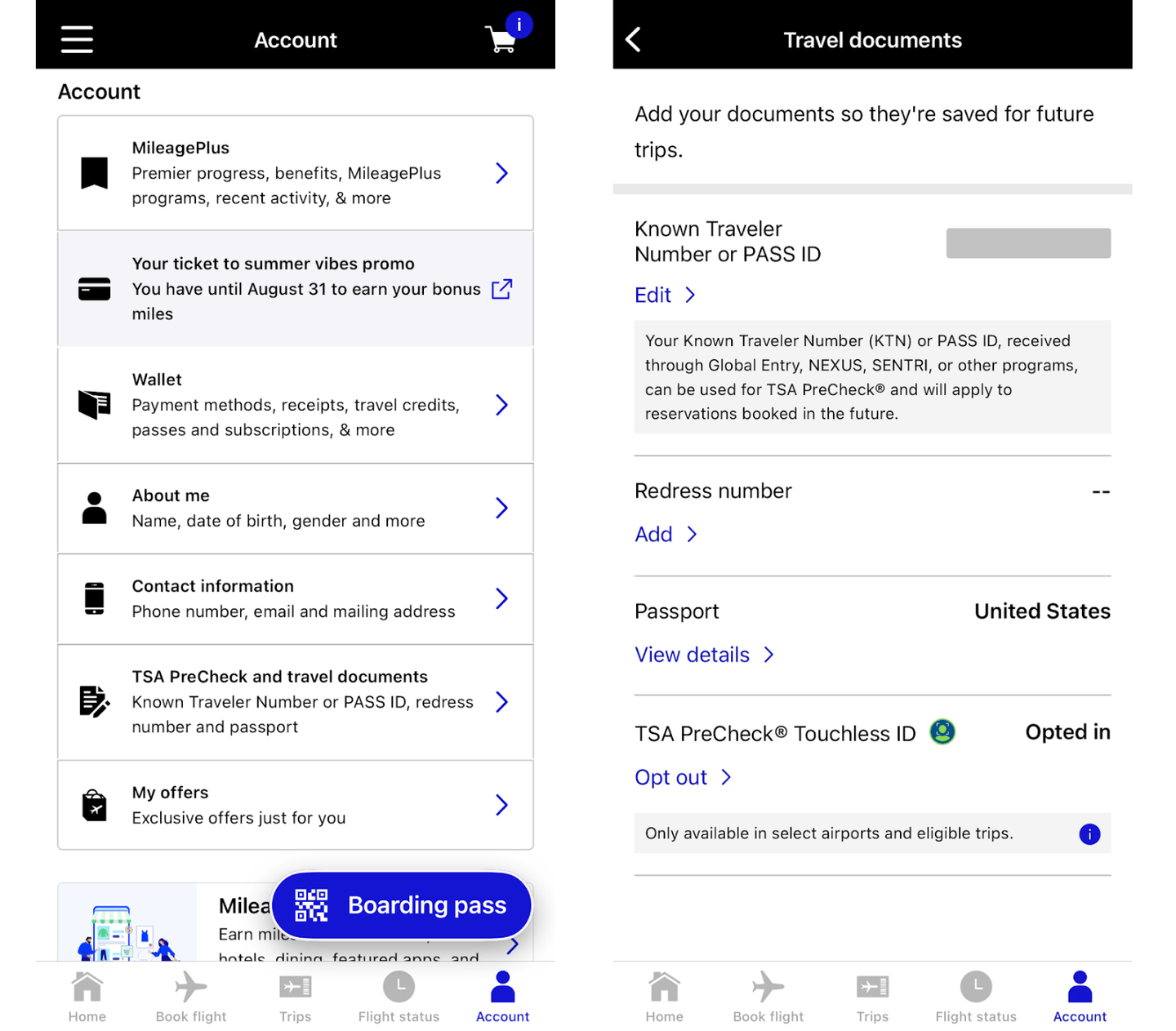1176x1031 pixels.
Task: Add a Redress number
Action: [665, 534]
